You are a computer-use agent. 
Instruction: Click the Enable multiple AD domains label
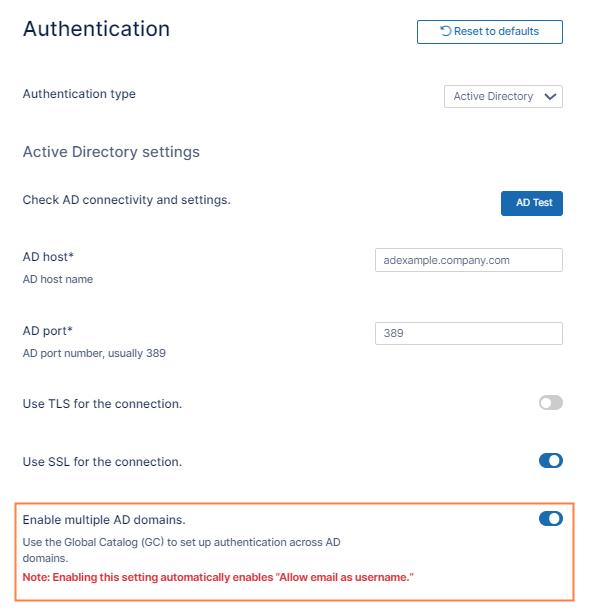pyautogui.click(x=104, y=520)
